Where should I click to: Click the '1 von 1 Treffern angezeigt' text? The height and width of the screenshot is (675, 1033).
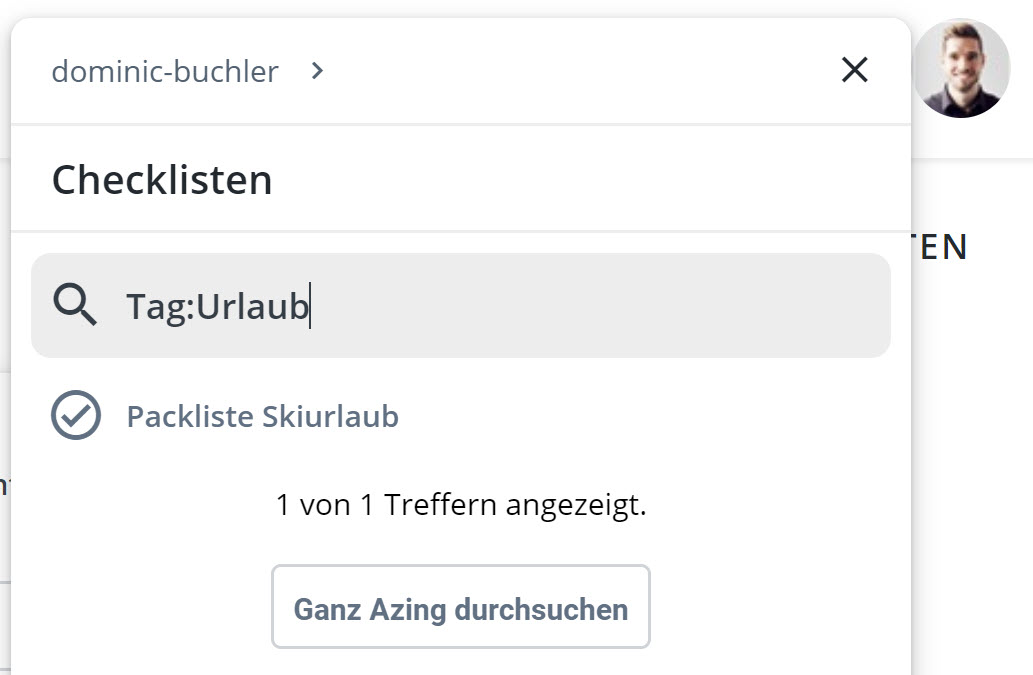pos(460,505)
